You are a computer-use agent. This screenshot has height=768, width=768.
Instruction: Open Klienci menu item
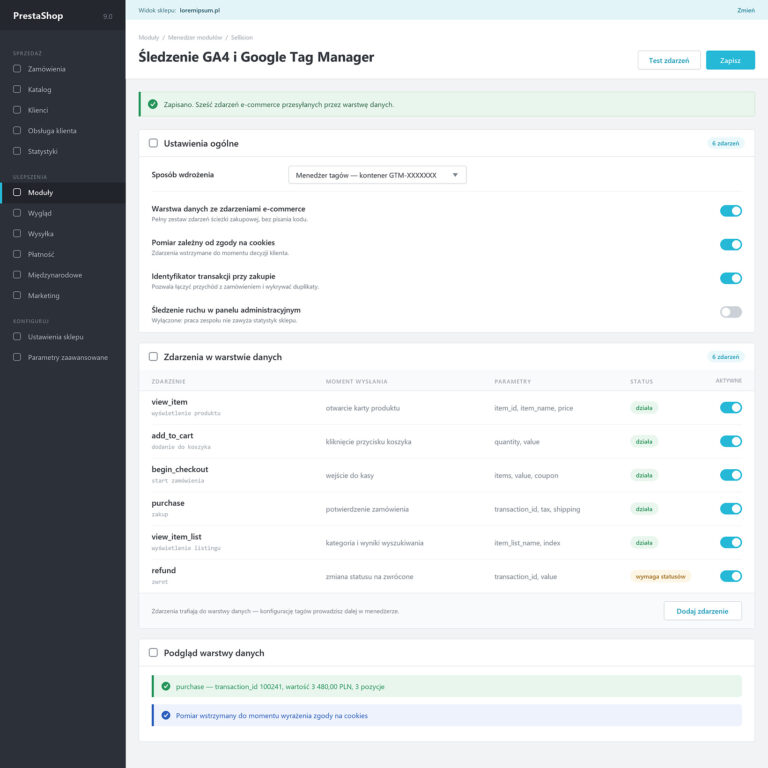click(63, 110)
